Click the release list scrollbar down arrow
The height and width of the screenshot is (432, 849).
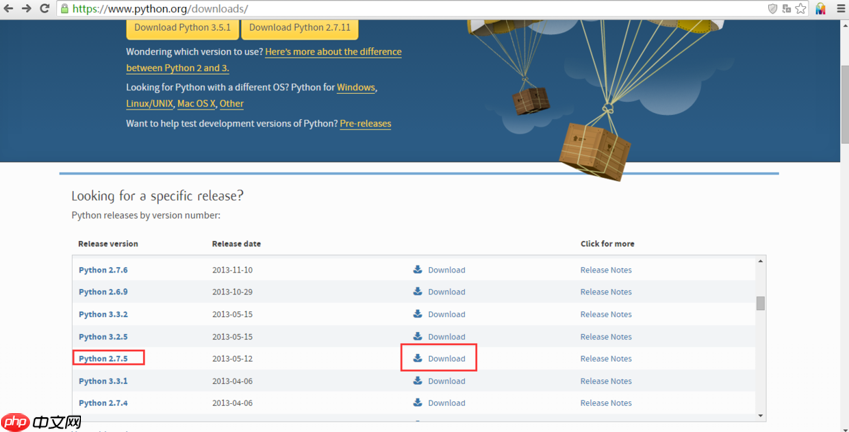point(761,415)
